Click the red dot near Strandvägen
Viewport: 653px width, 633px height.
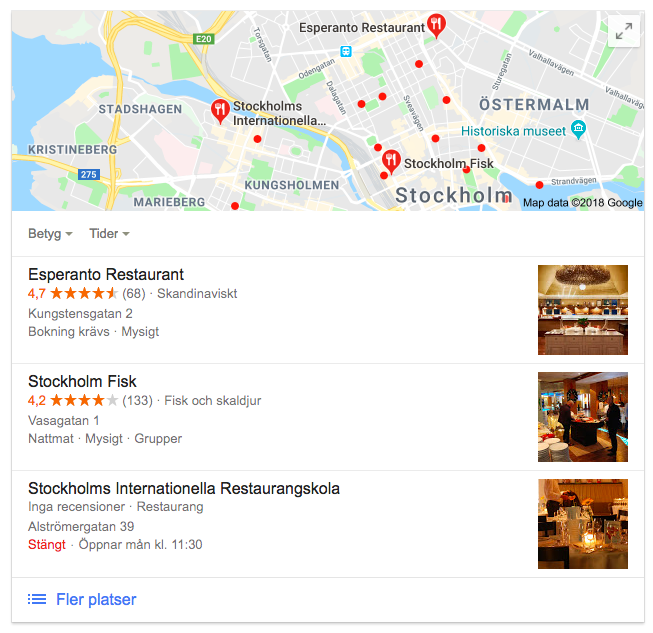539,185
